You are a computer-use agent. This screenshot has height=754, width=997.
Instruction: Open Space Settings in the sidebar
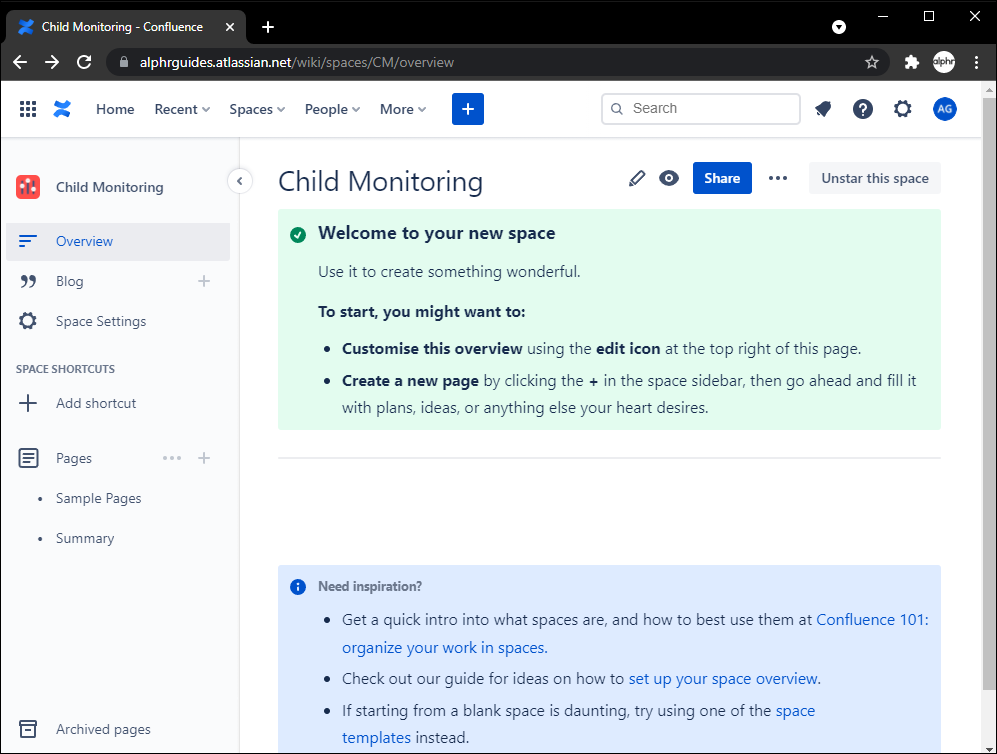click(100, 321)
